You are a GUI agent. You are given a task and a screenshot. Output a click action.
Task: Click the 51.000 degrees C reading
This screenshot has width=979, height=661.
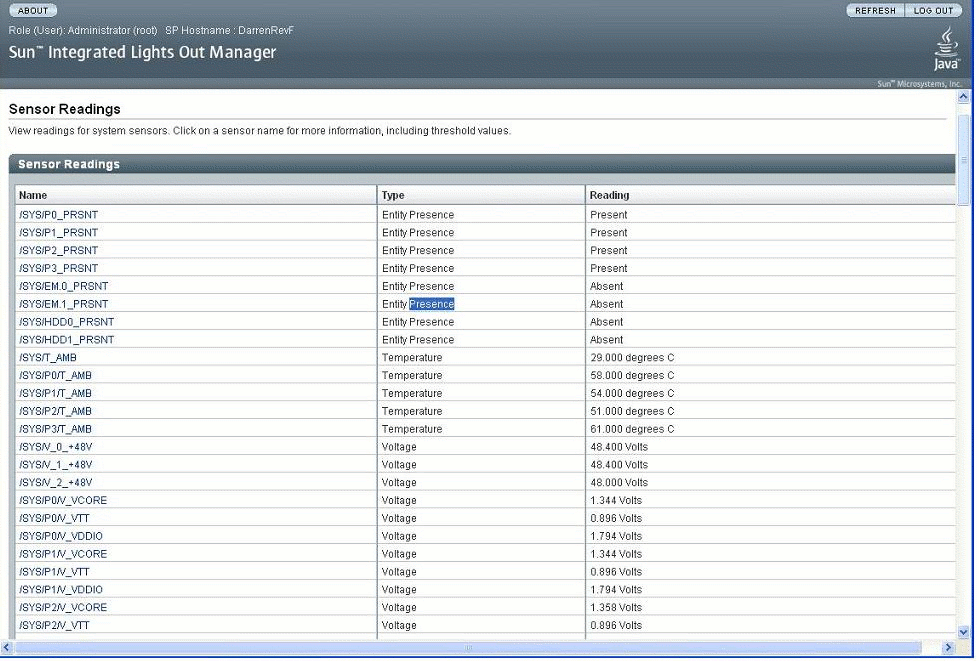pyautogui.click(x=632, y=411)
